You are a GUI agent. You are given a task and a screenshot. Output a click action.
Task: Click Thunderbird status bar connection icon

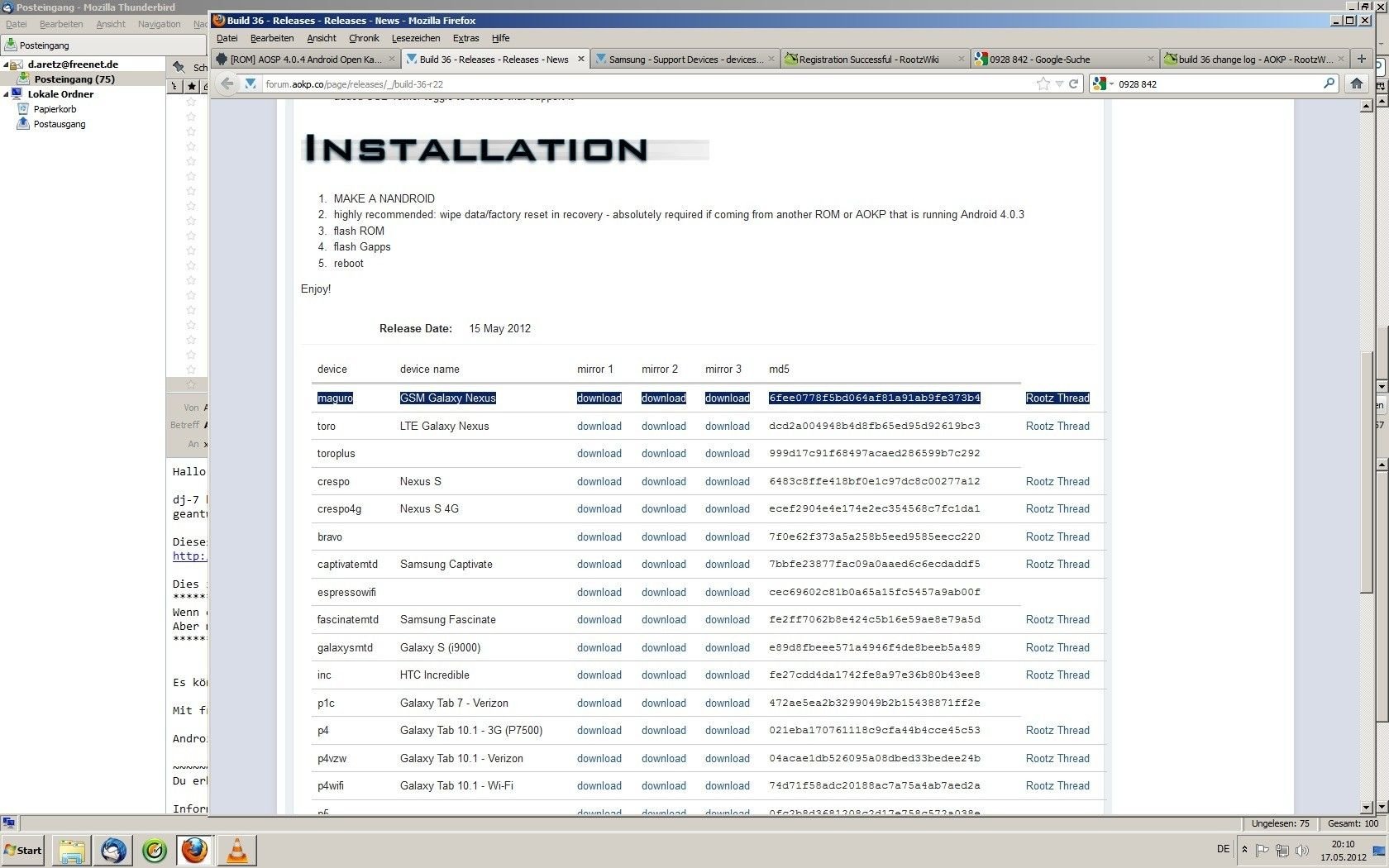[9, 823]
